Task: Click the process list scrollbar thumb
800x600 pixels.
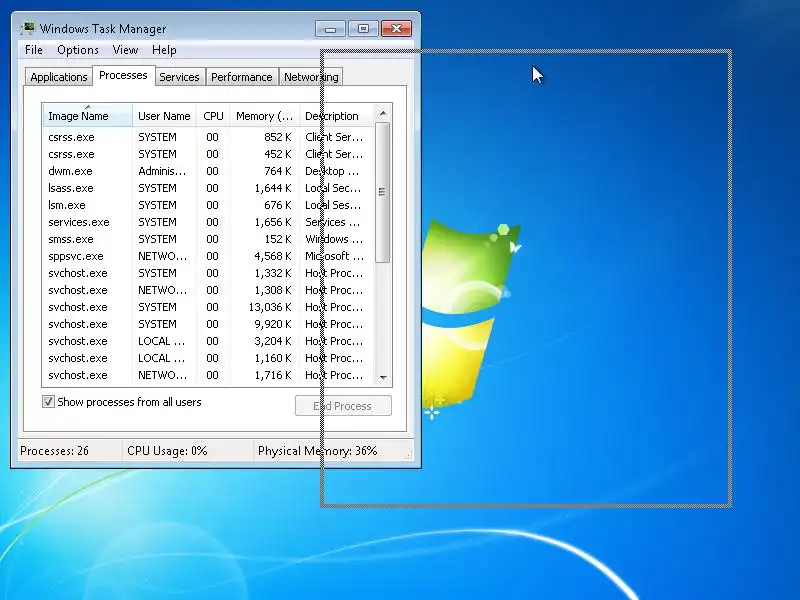Action: tap(383, 192)
